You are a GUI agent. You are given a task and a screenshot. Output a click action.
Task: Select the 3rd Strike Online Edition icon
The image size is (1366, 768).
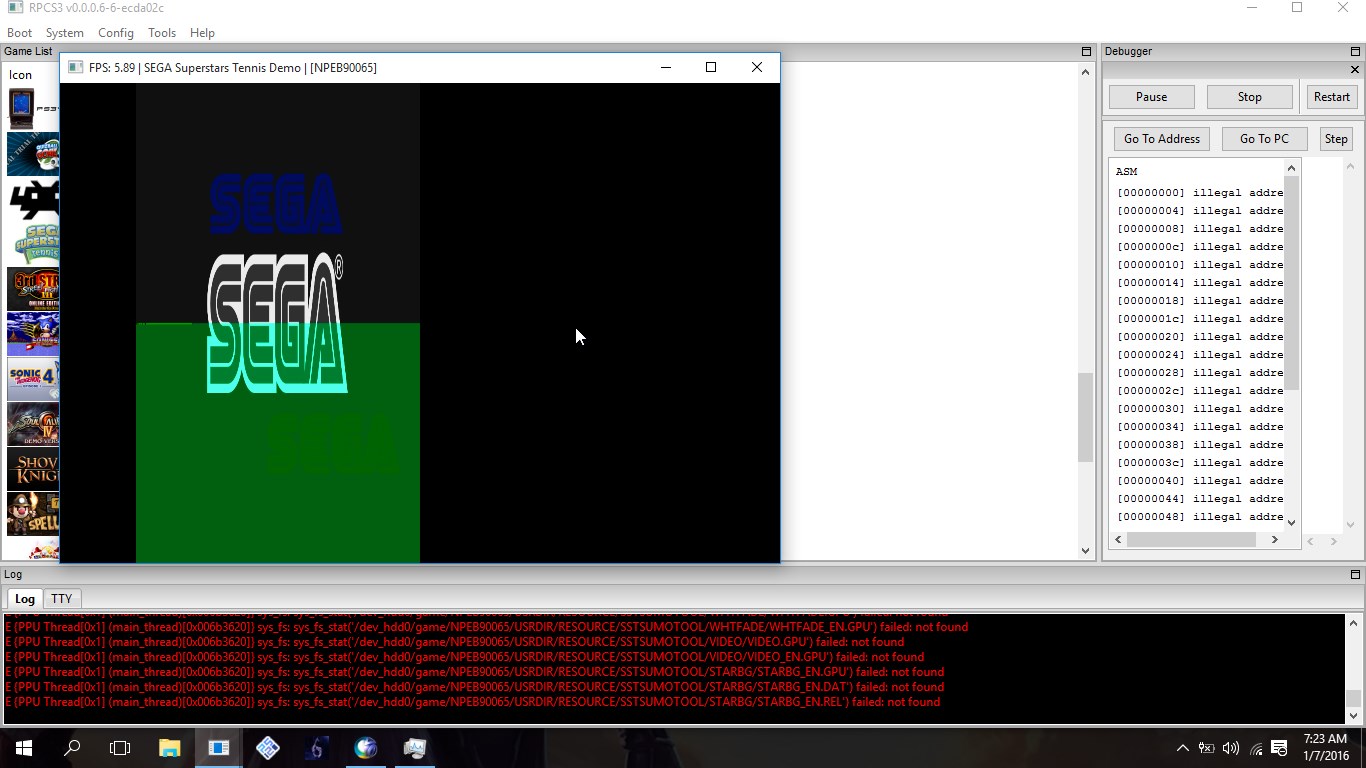tap(33, 289)
